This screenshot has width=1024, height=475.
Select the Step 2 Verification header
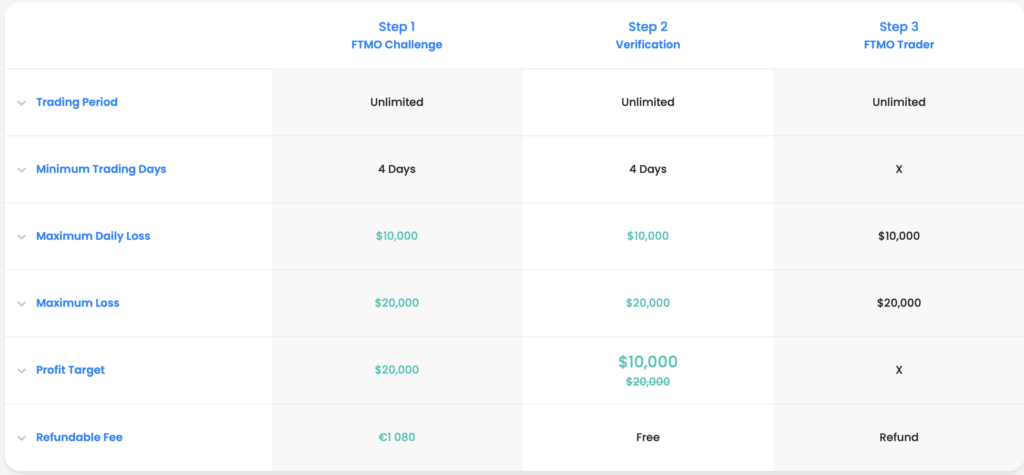point(648,36)
